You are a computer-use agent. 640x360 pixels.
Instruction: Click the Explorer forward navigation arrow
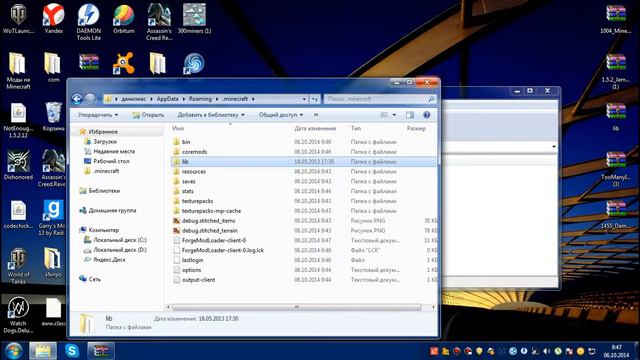click(90, 99)
